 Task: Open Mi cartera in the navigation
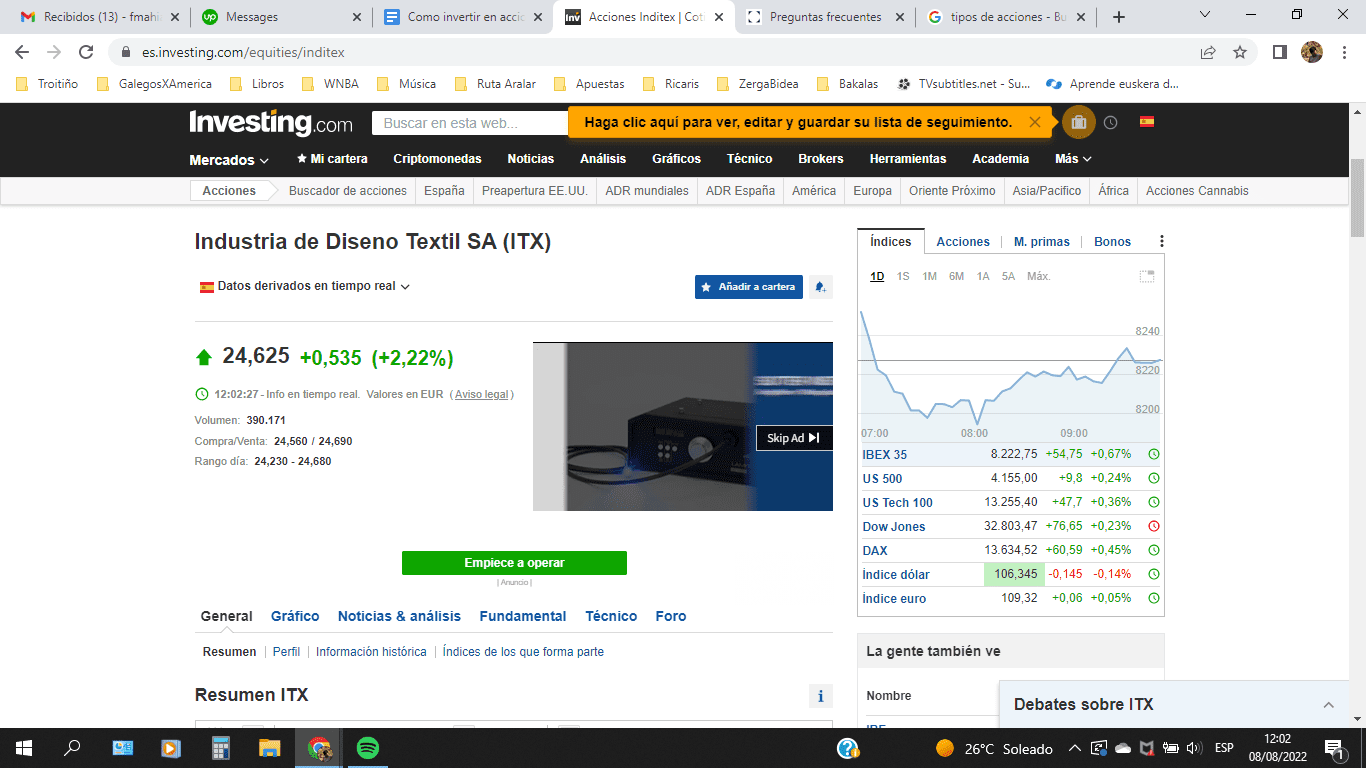[332, 159]
